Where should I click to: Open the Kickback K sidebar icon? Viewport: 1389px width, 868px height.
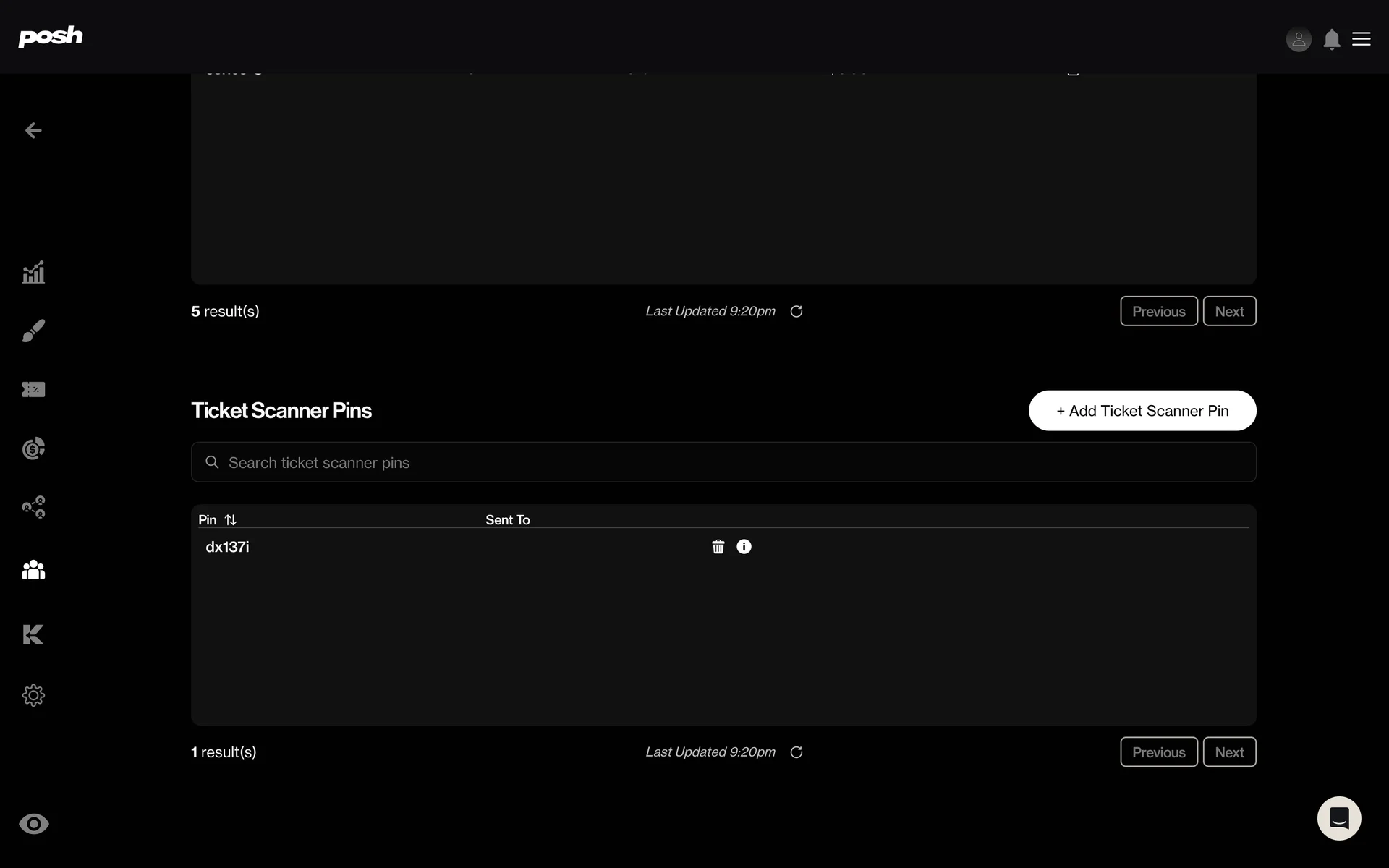click(33, 634)
